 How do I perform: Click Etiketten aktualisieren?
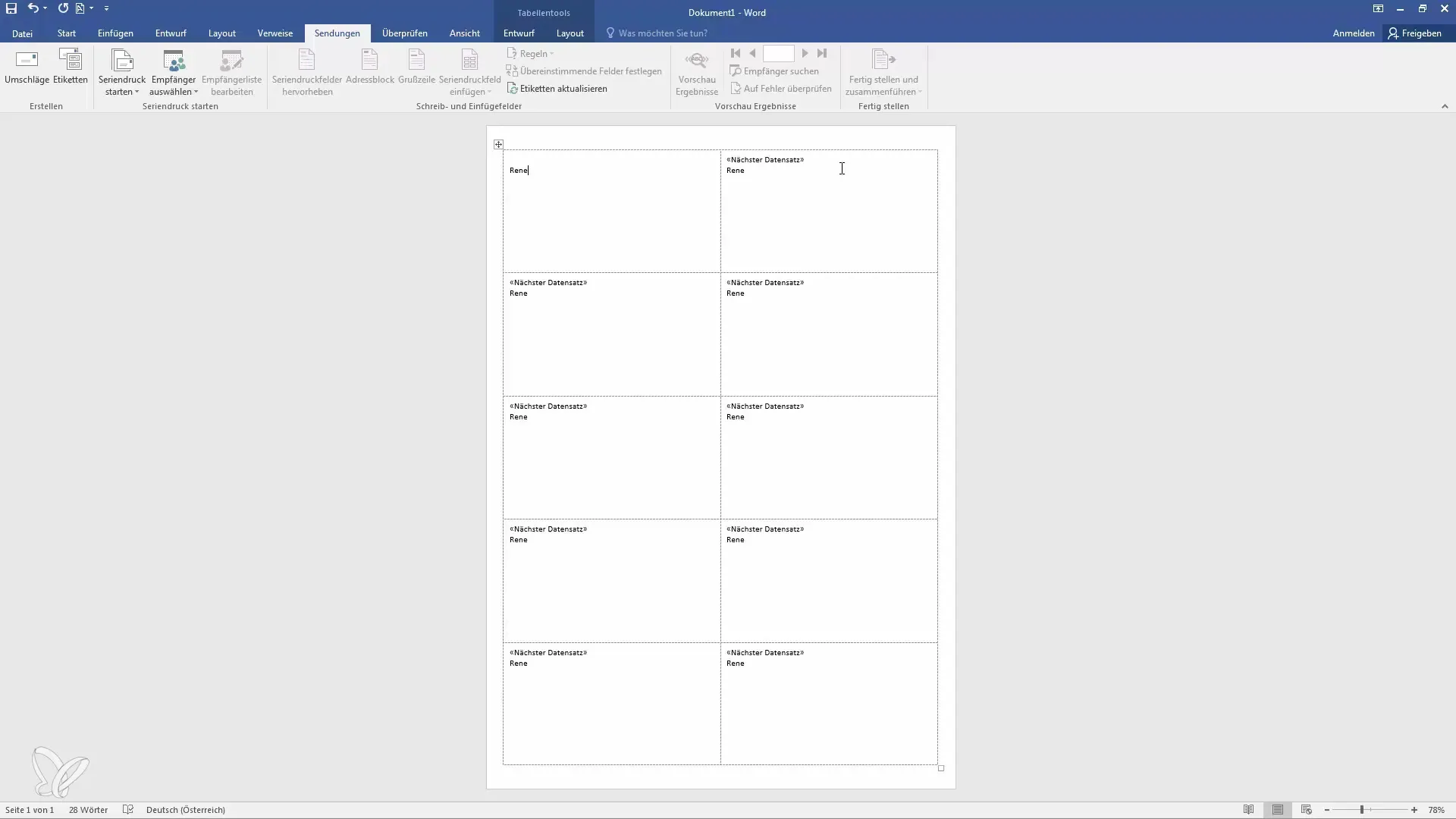tap(557, 89)
